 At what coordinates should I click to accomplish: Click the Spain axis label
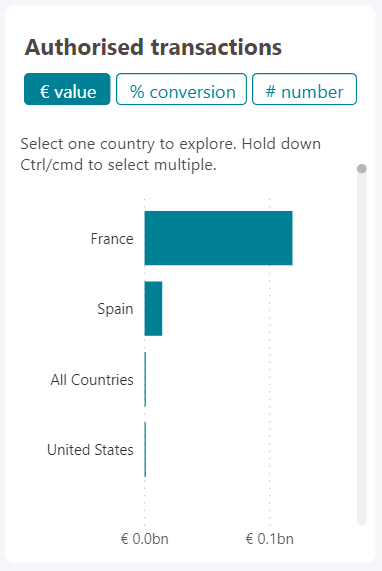(x=115, y=309)
